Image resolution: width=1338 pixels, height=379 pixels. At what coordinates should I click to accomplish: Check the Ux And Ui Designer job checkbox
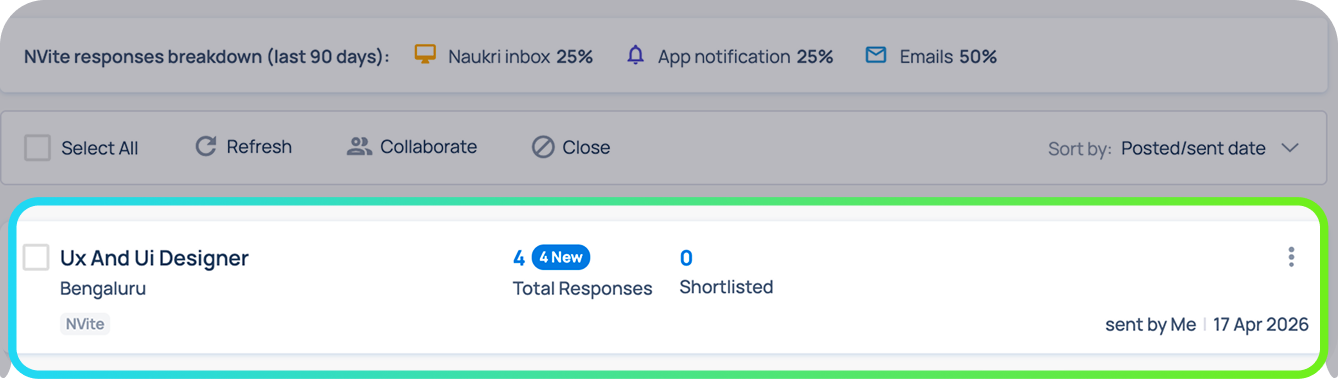[37, 257]
